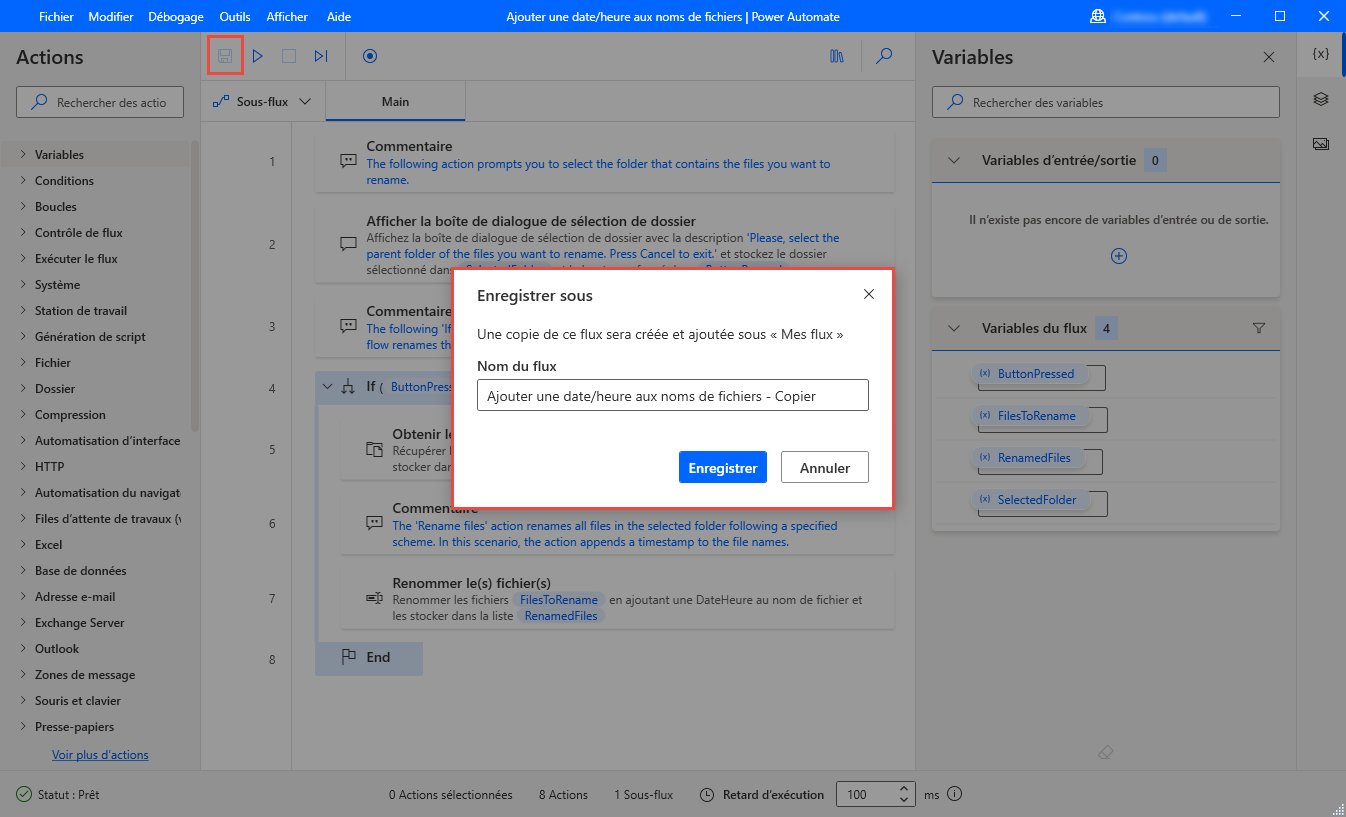The height and width of the screenshot is (817, 1346).
Task: Open the Sous-flux dropdown
Action: [x=263, y=102]
